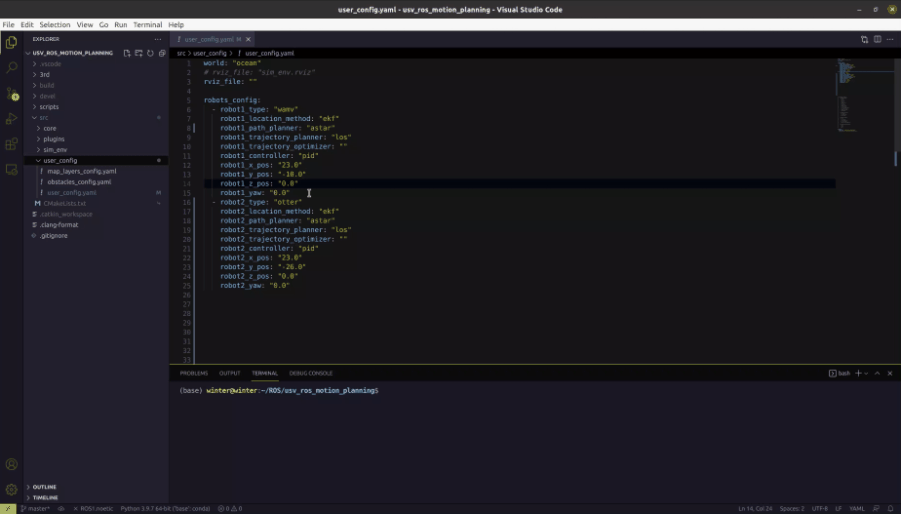Expand the .vscode folder
Image resolution: width=901 pixels, height=514 pixels.
pyautogui.click(x=51, y=64)
